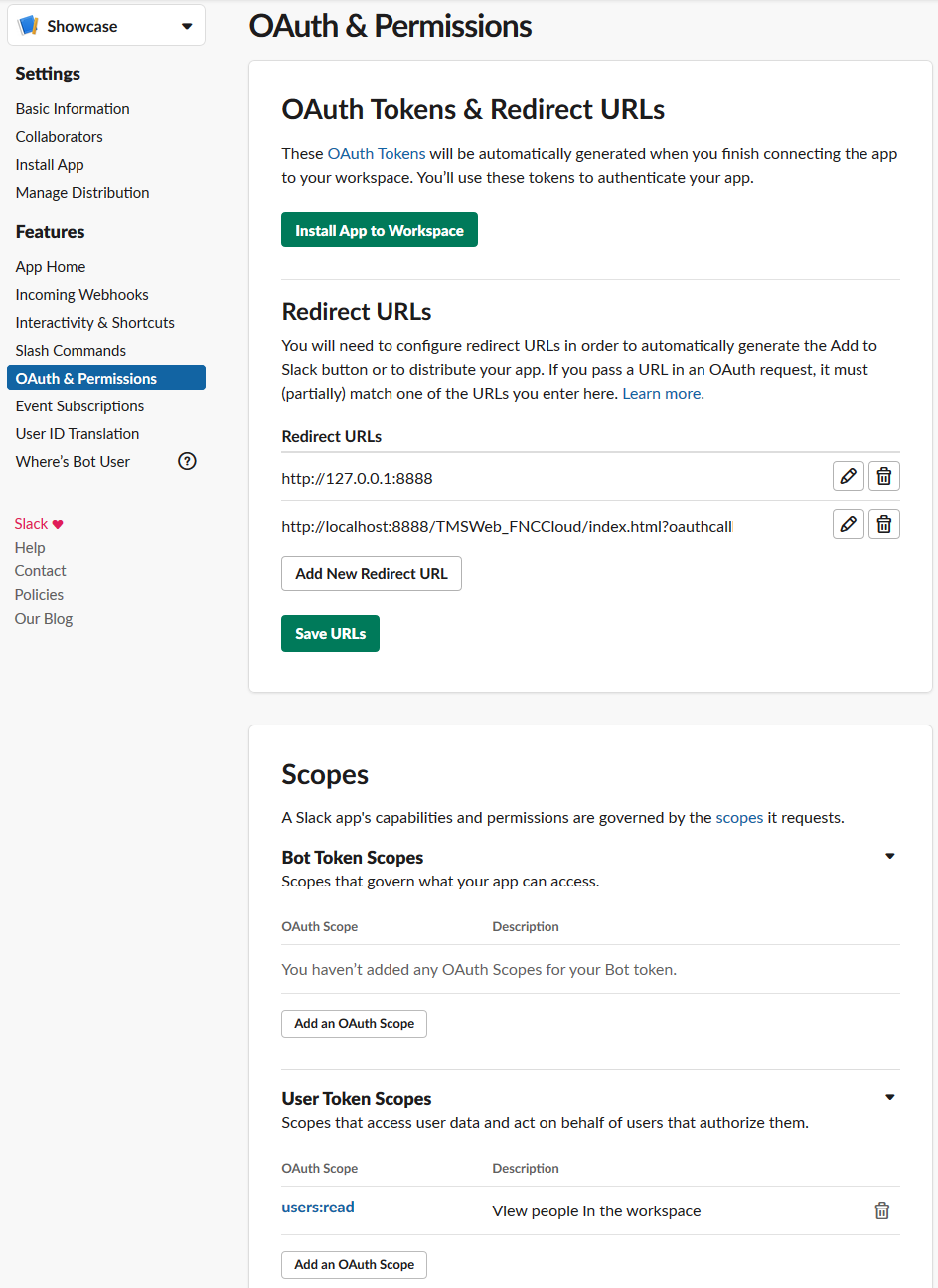Save the redirect URLs
The height and width of the screenshot is (1288, 938).
[330, 634]
